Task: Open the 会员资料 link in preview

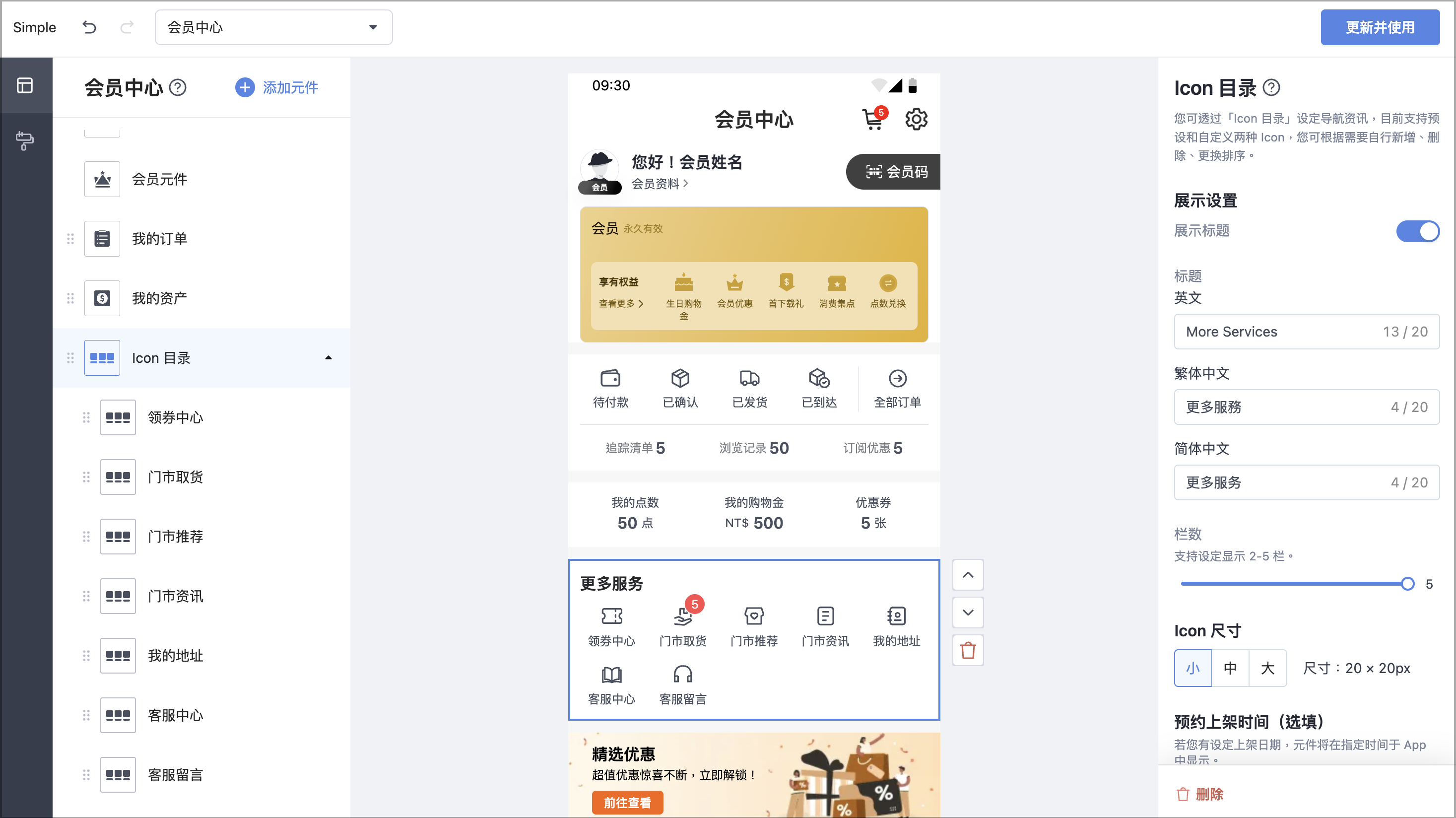Action: 659,184
